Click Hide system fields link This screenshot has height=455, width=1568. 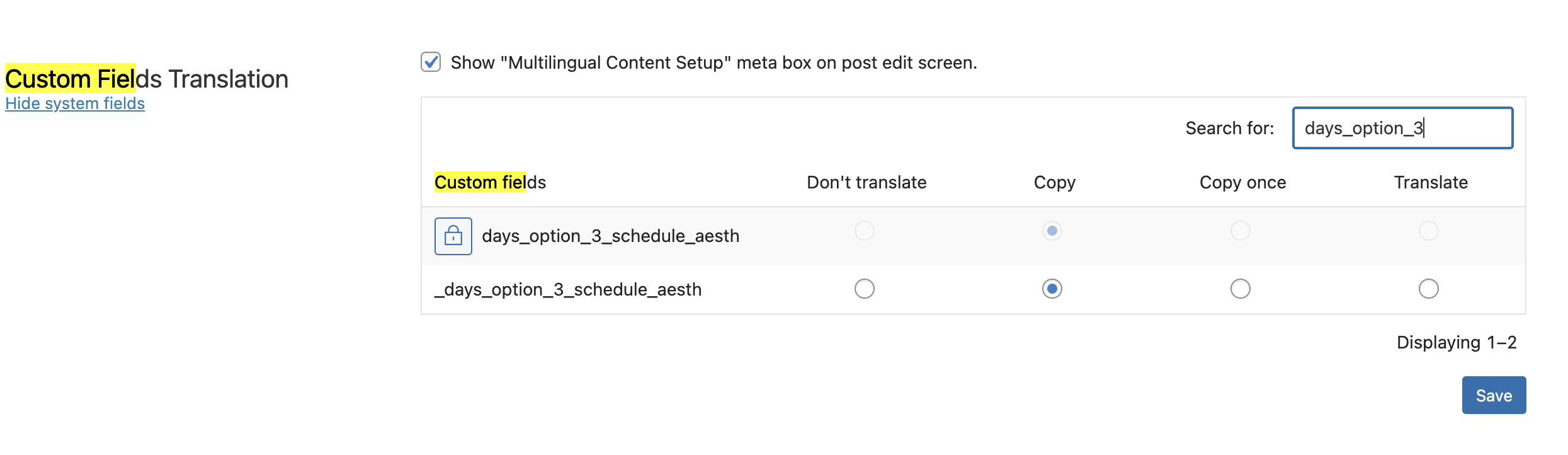pyautogui.click(x=75, y=103)
